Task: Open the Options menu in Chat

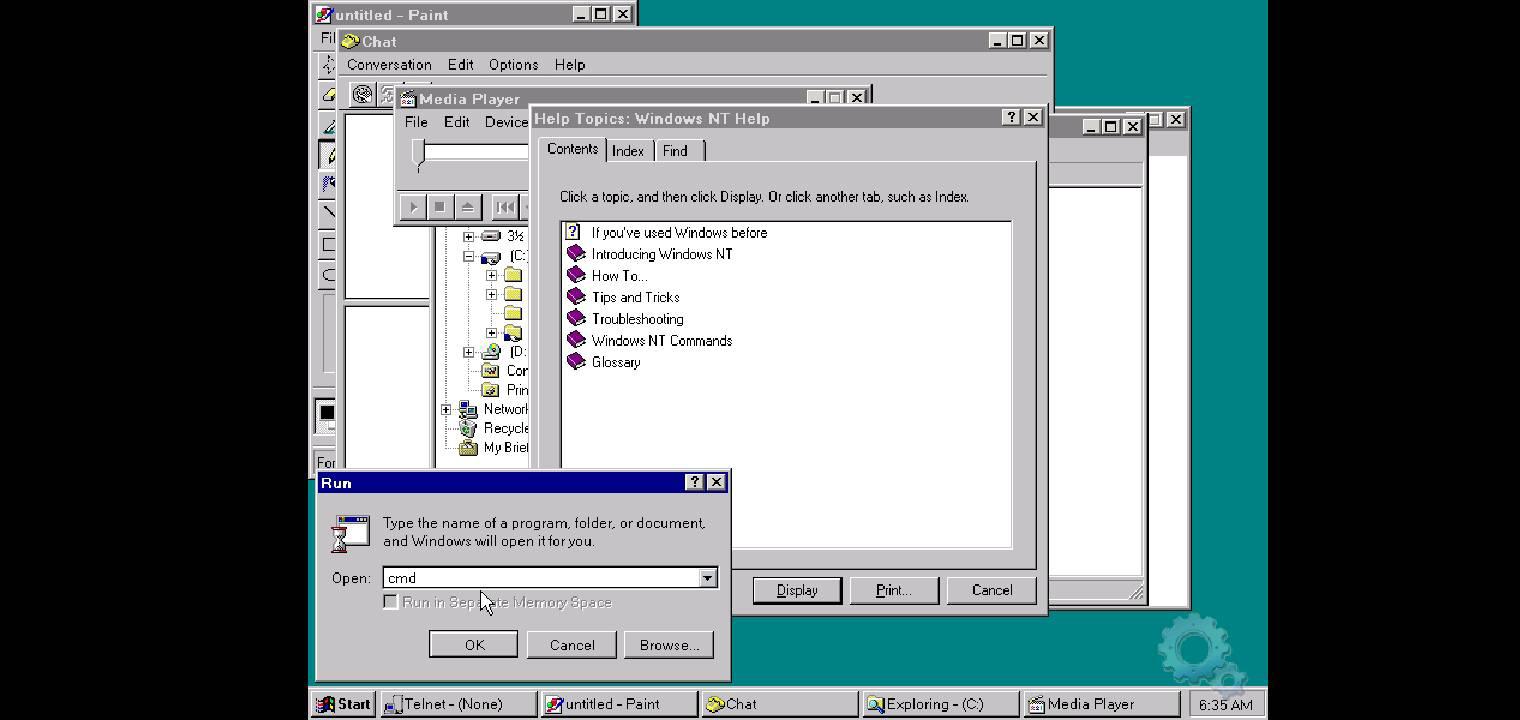Action: pyautogui.click(x=513, y=65)
